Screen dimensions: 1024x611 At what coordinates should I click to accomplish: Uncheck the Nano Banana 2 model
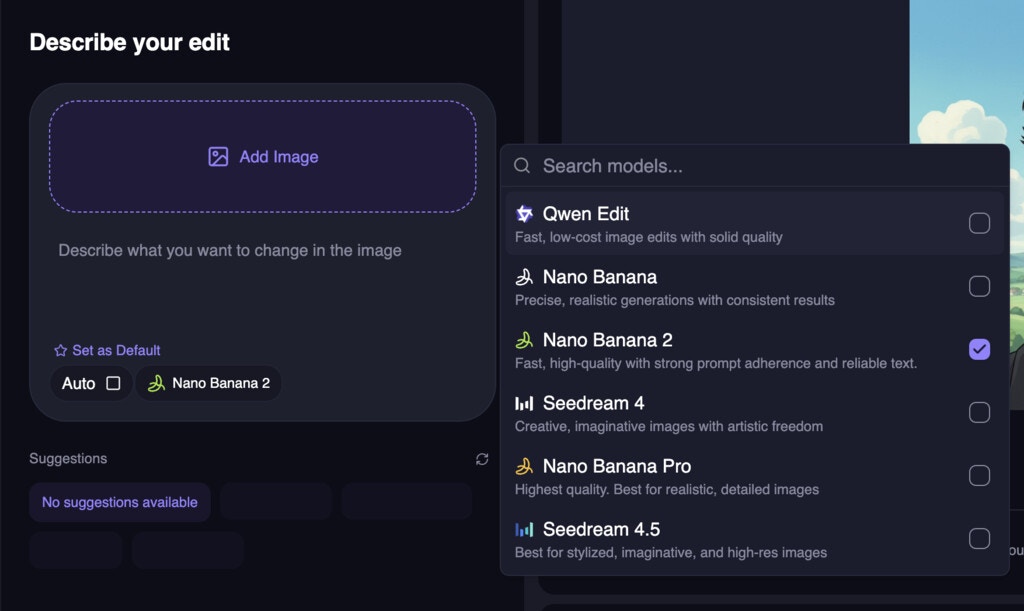pyautogui.click(x=979, y=349)
